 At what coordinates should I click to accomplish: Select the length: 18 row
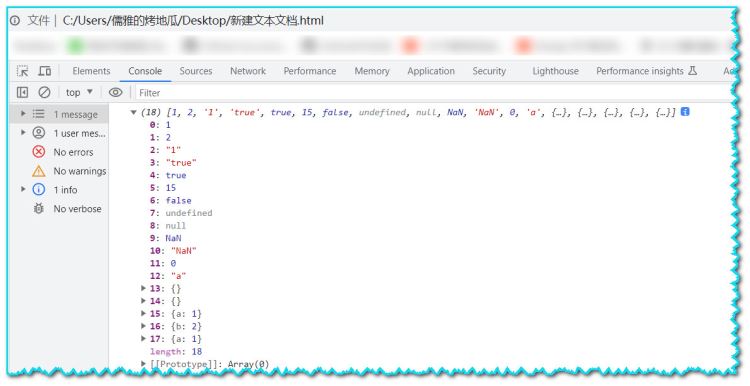(x=176, y=352)
